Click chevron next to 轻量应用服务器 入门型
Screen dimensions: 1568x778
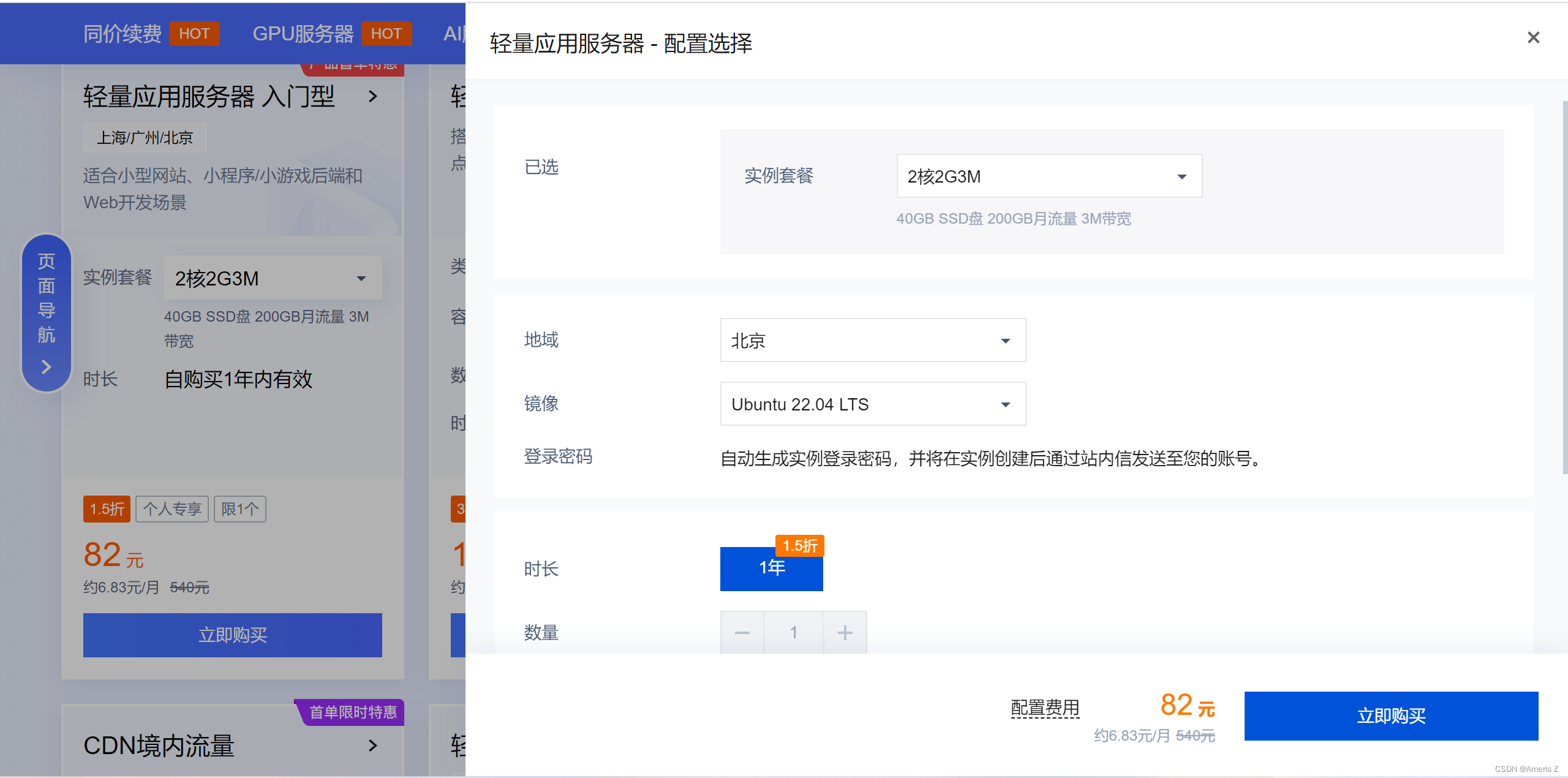pyautogui.click(x=372, y=96)
